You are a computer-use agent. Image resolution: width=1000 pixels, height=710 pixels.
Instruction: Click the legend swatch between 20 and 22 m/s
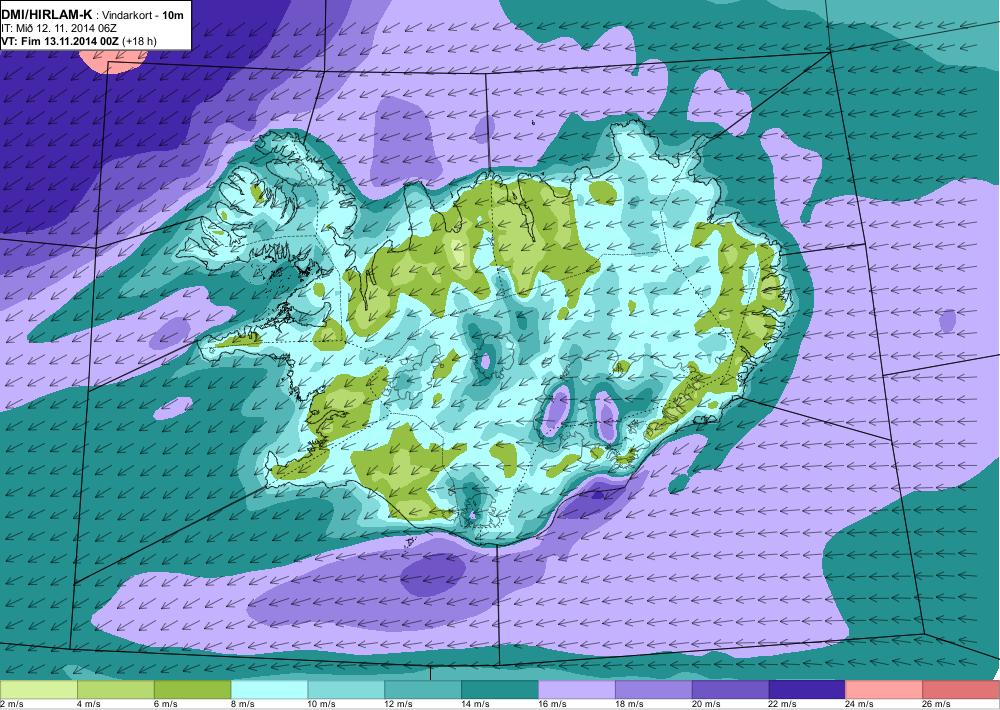(x=730, y=690)
